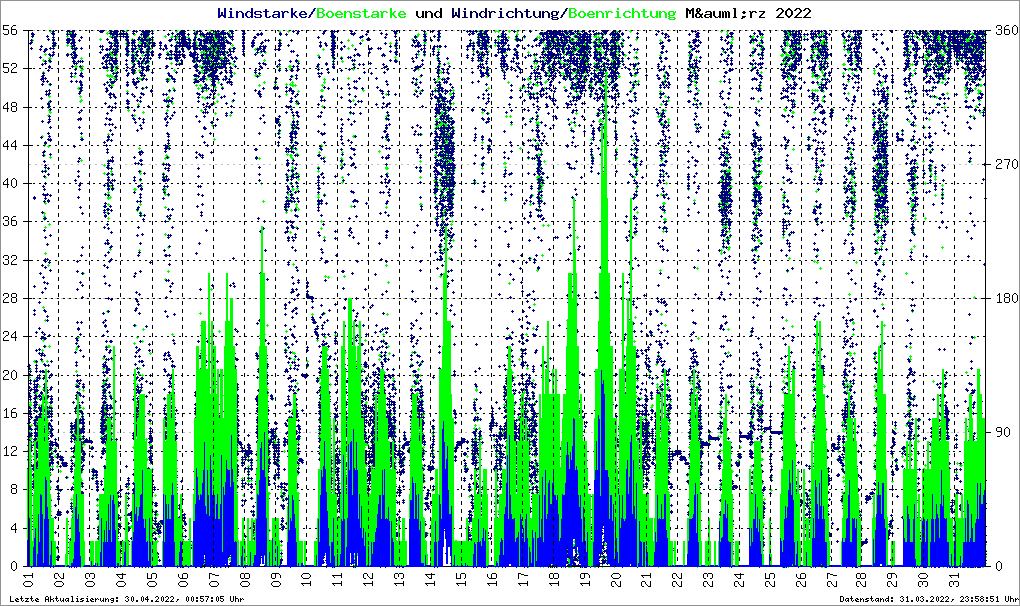
Task: Click the 56 label on left axis
Action: pos(12,31)
